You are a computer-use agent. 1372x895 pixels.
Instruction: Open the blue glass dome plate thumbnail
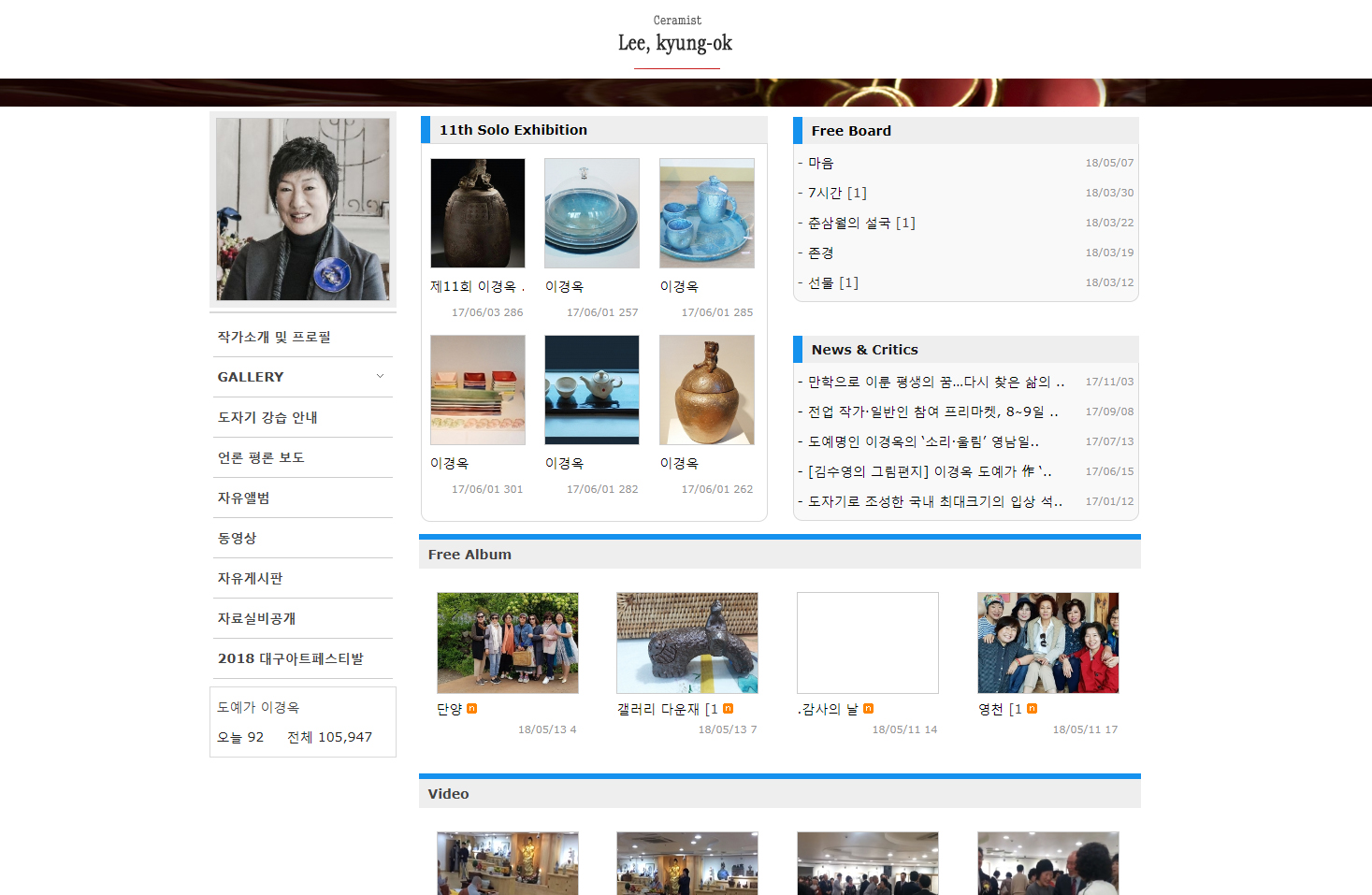pyautogui.click(x=592, y=213)
